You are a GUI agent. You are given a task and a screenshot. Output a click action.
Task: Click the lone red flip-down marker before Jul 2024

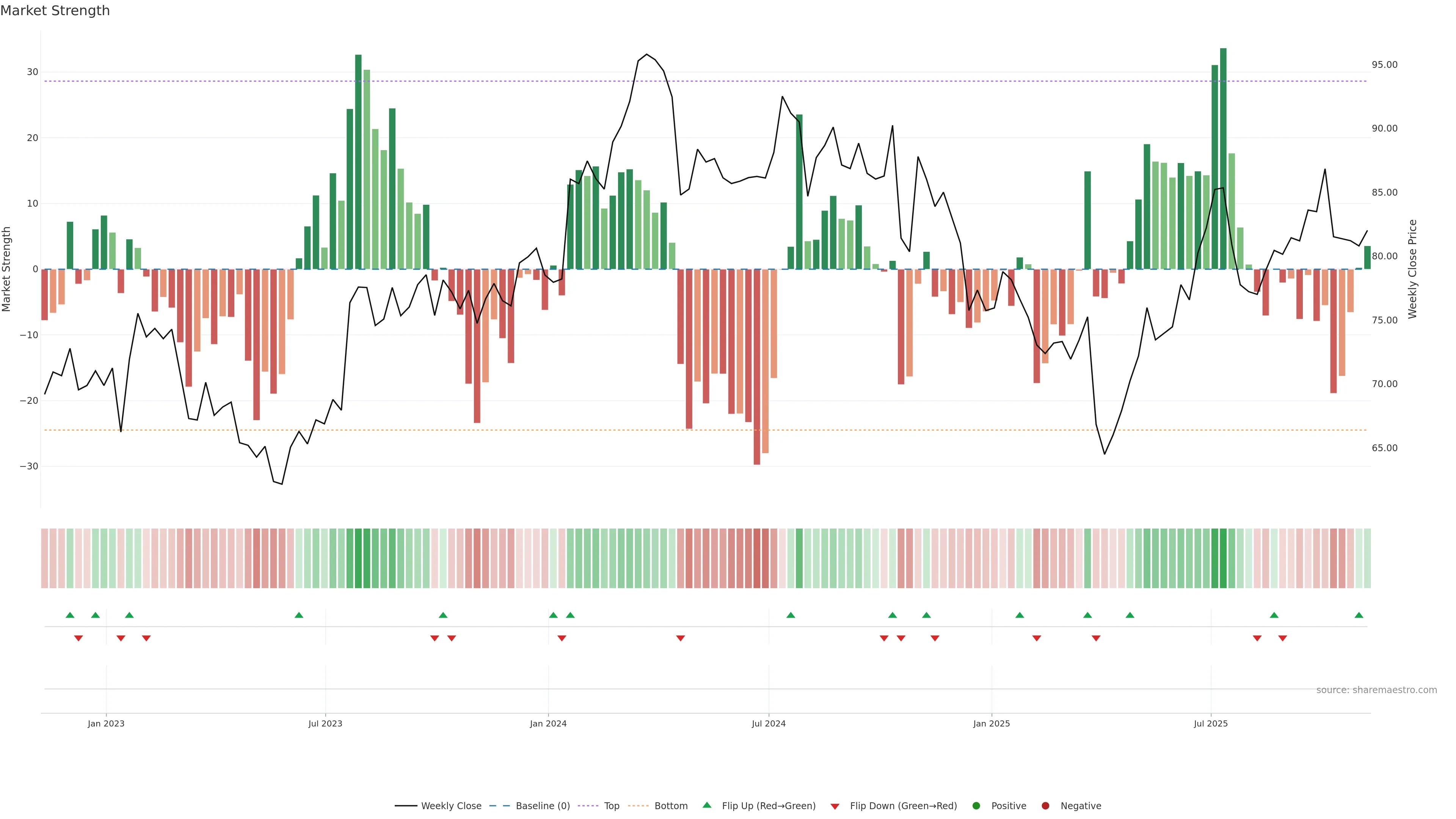[x=681, y=638]
